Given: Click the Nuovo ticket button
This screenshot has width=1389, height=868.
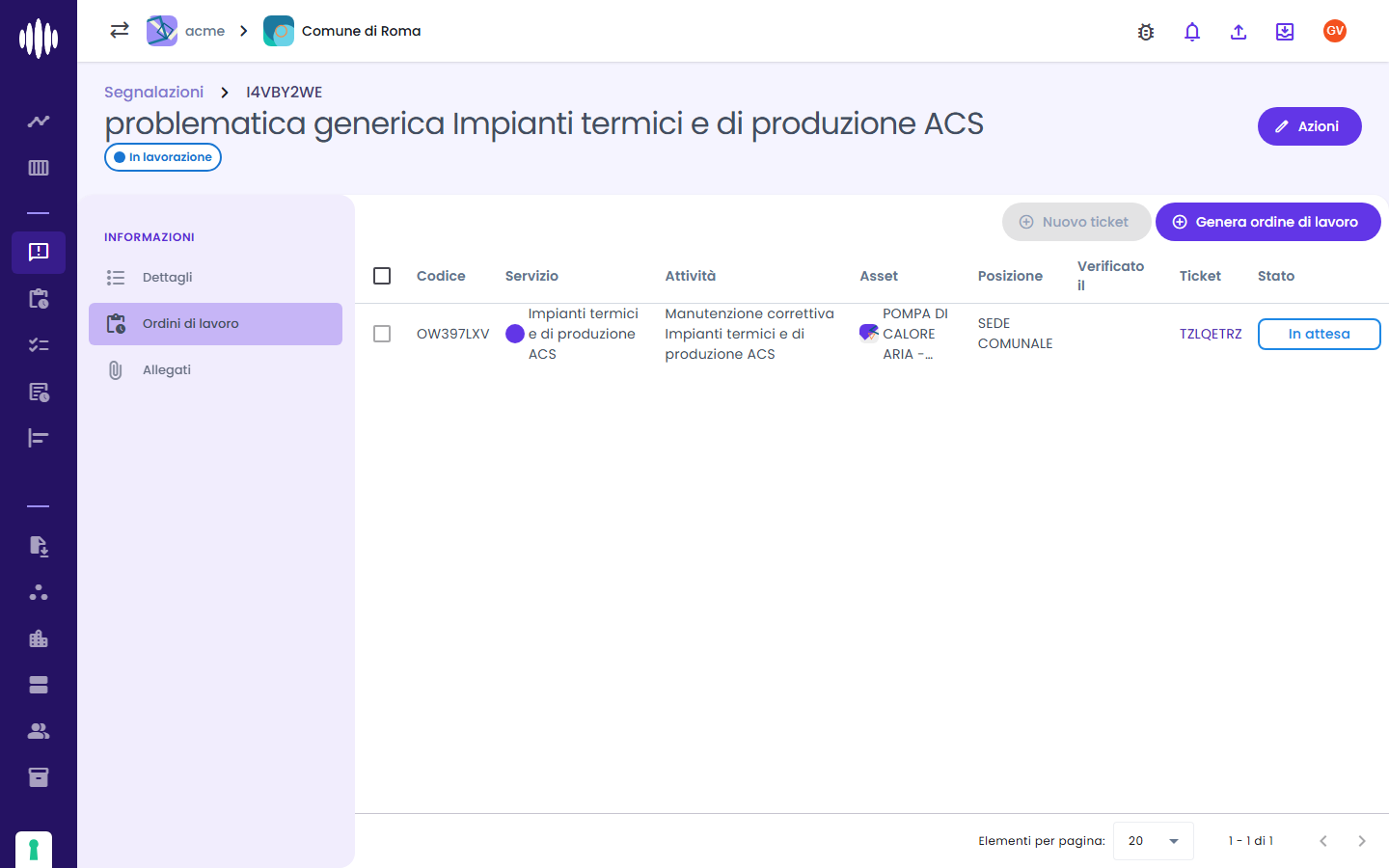Looking at the screenshot, I should tap(1076, 222).
